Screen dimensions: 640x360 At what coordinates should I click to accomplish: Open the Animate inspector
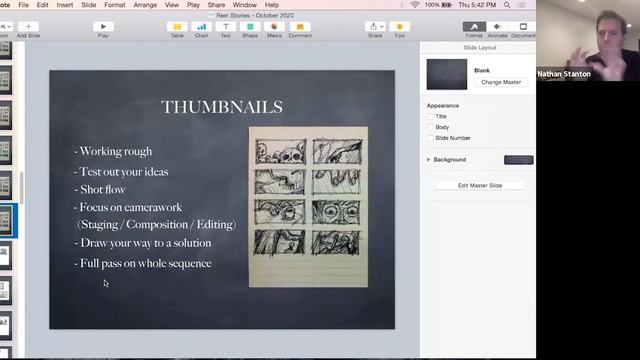[x=497, y=27]
